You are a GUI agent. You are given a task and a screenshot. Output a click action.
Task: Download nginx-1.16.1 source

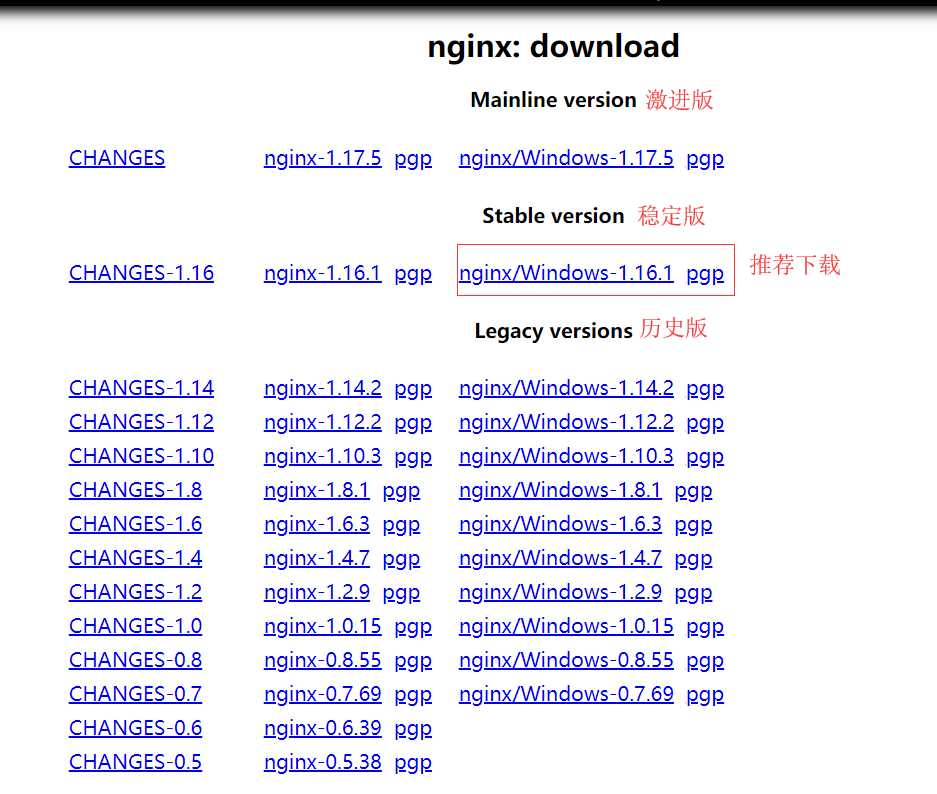coord(323,274)
